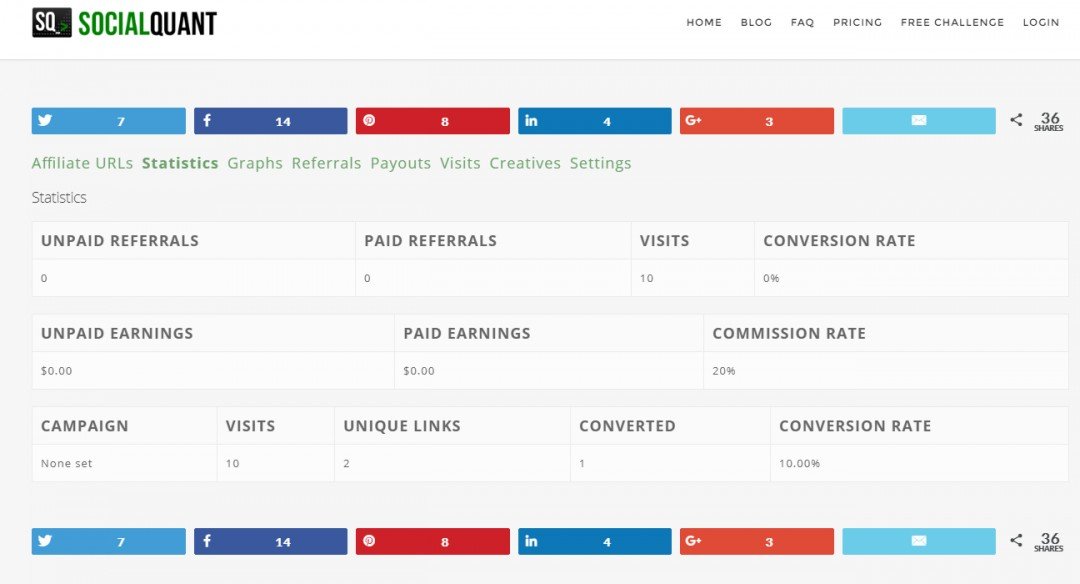Share on Google+ using top share bar
The width and height of the screenshot is (1080, 584).
point(757,121)
